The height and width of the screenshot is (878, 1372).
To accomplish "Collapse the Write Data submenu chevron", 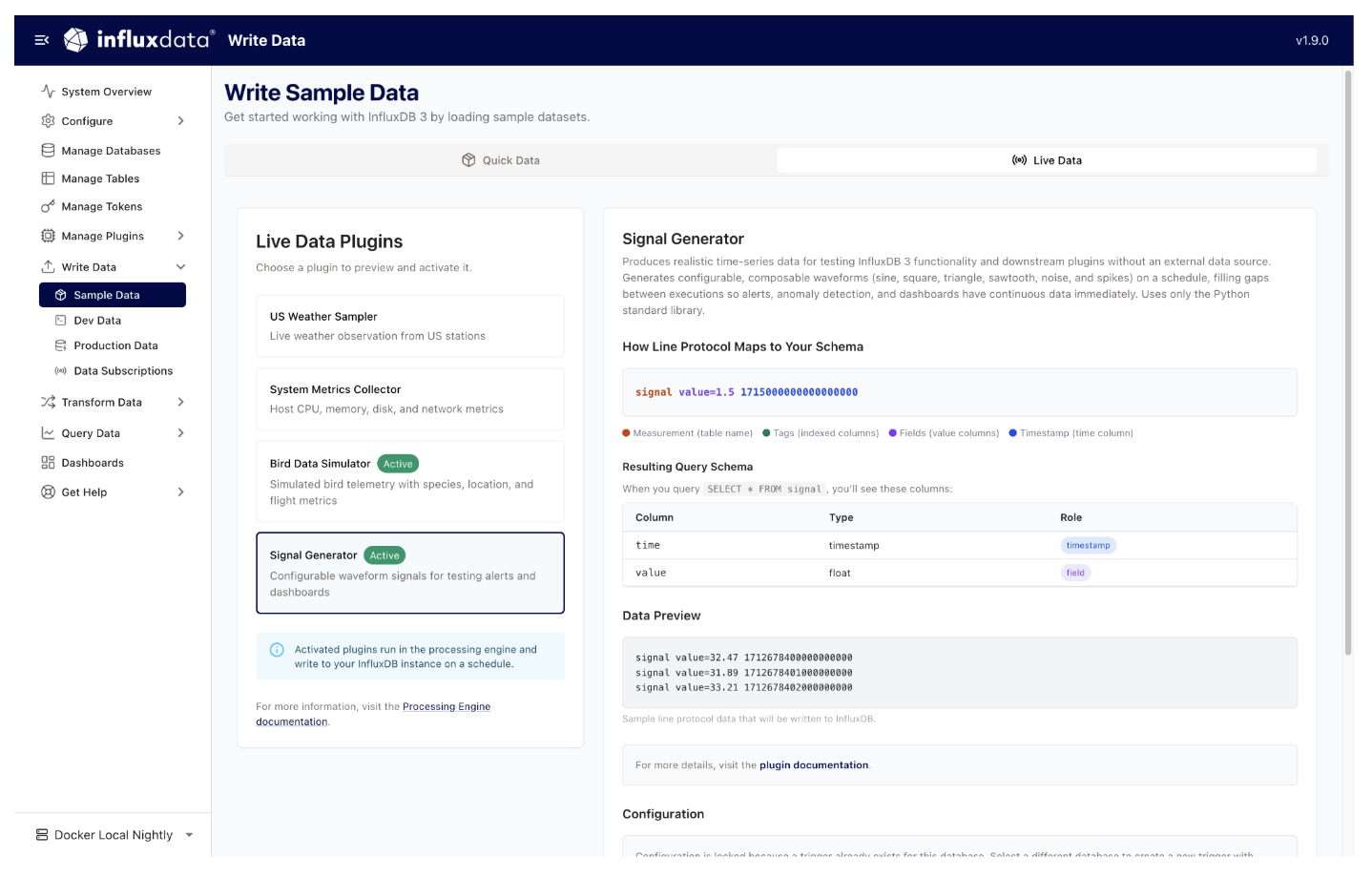I will coord(181,267).
